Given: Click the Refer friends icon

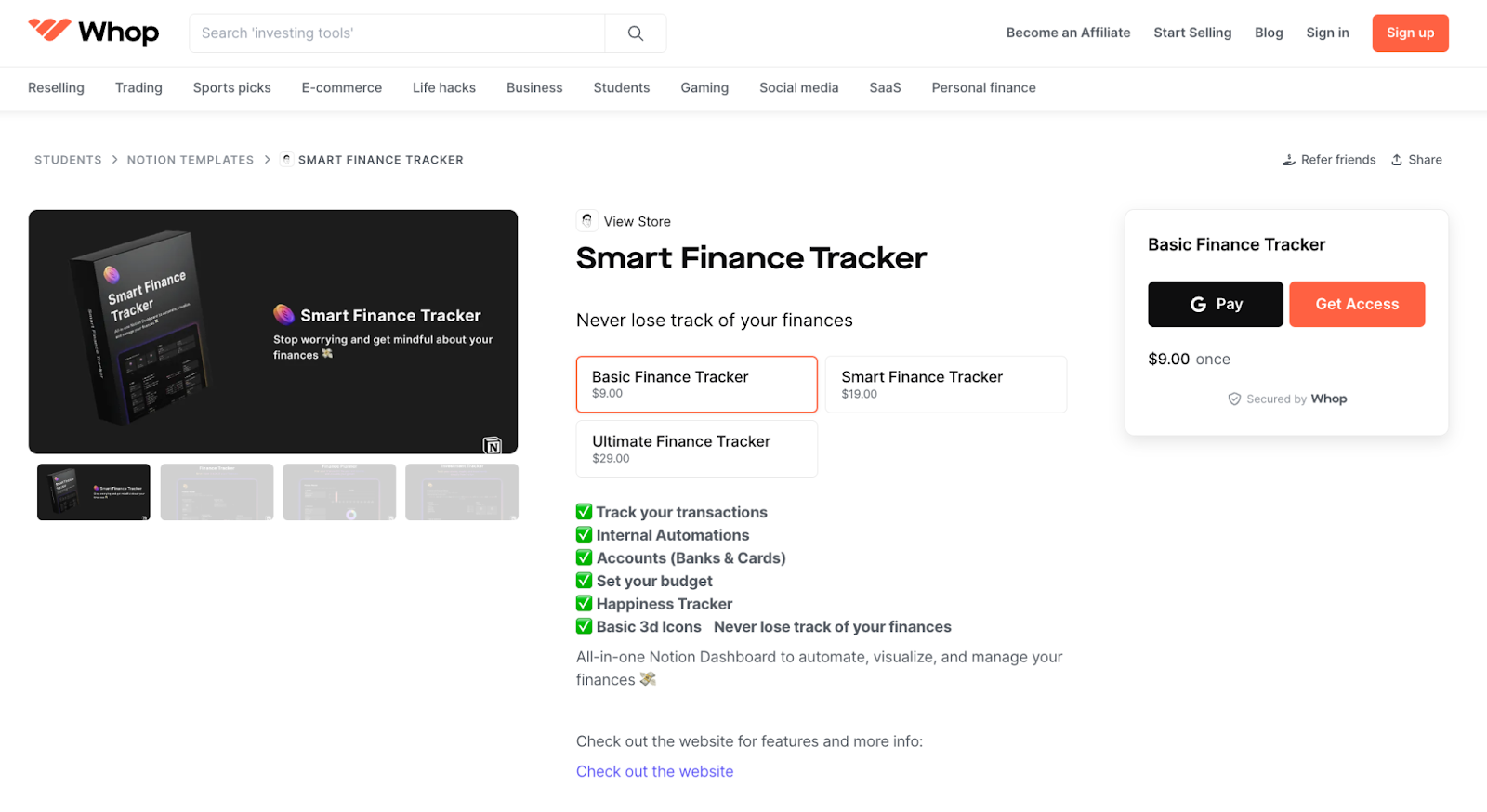Looking at the screenshot, I should (1289, 160).
